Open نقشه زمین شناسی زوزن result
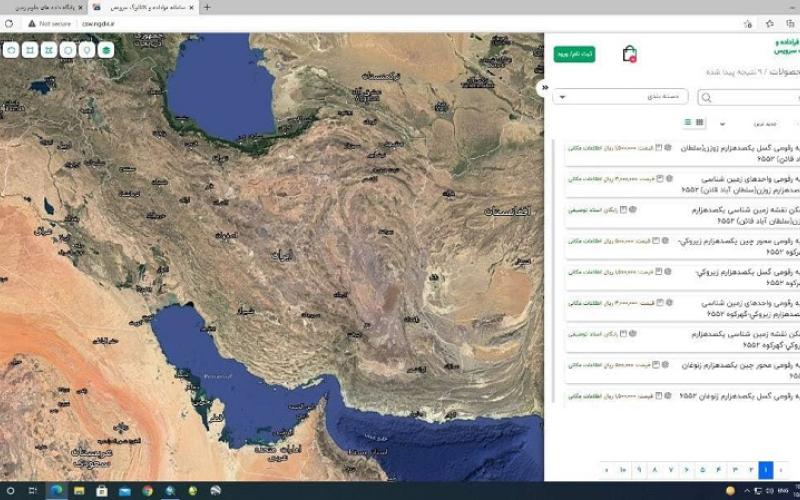The height and width of the screenshot is (500, 800). tap(746, 215)
